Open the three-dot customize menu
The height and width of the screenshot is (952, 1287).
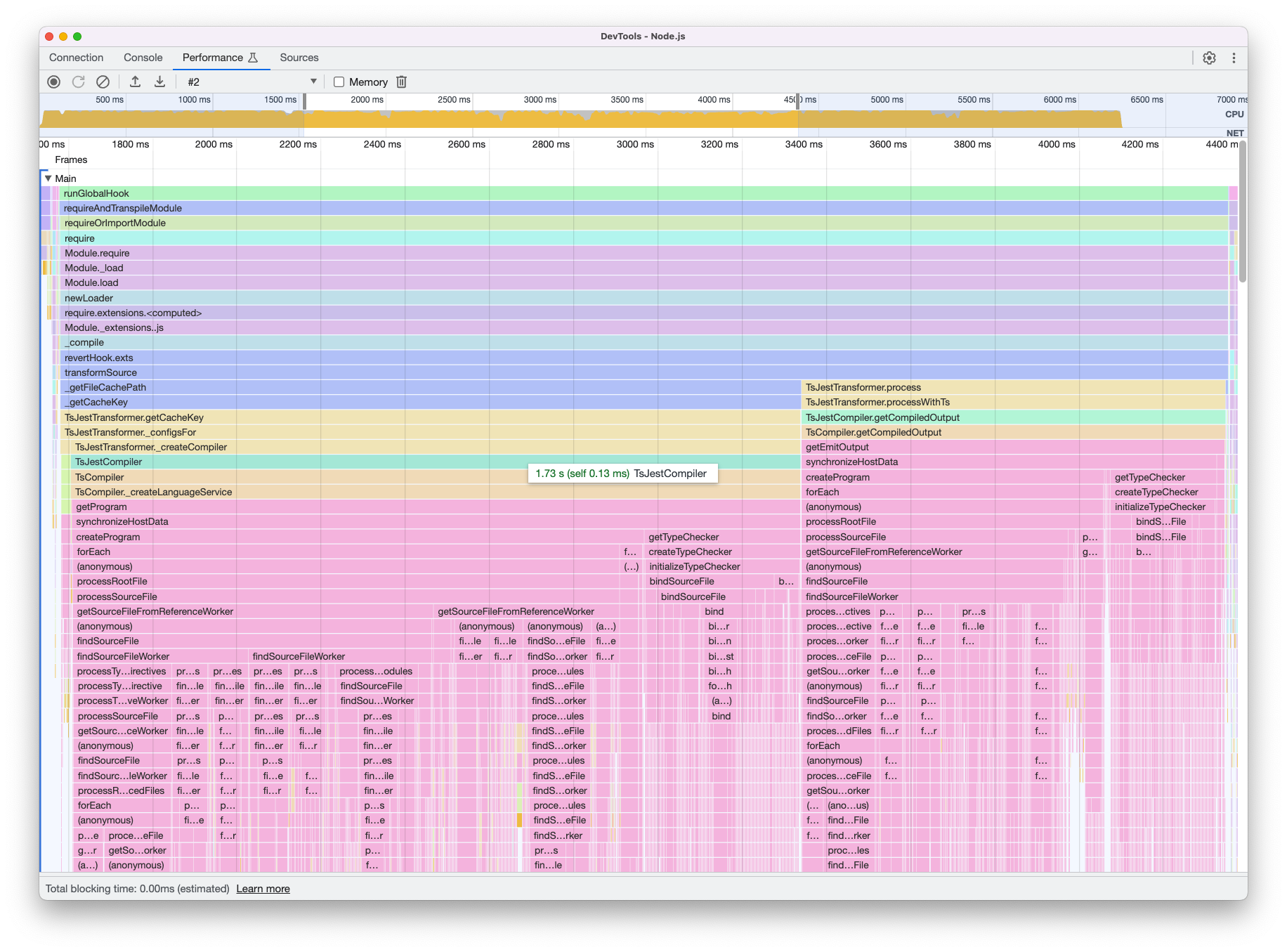pyautogui.click(x=1234, y=58)
